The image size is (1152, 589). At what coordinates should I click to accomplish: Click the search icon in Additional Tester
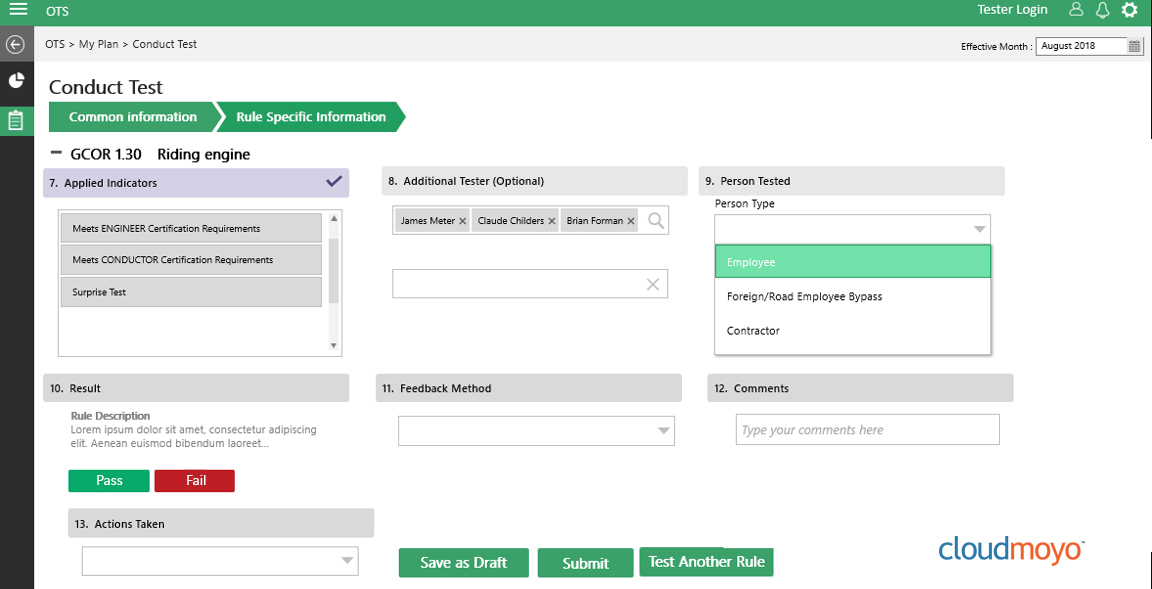click(656, 221)
